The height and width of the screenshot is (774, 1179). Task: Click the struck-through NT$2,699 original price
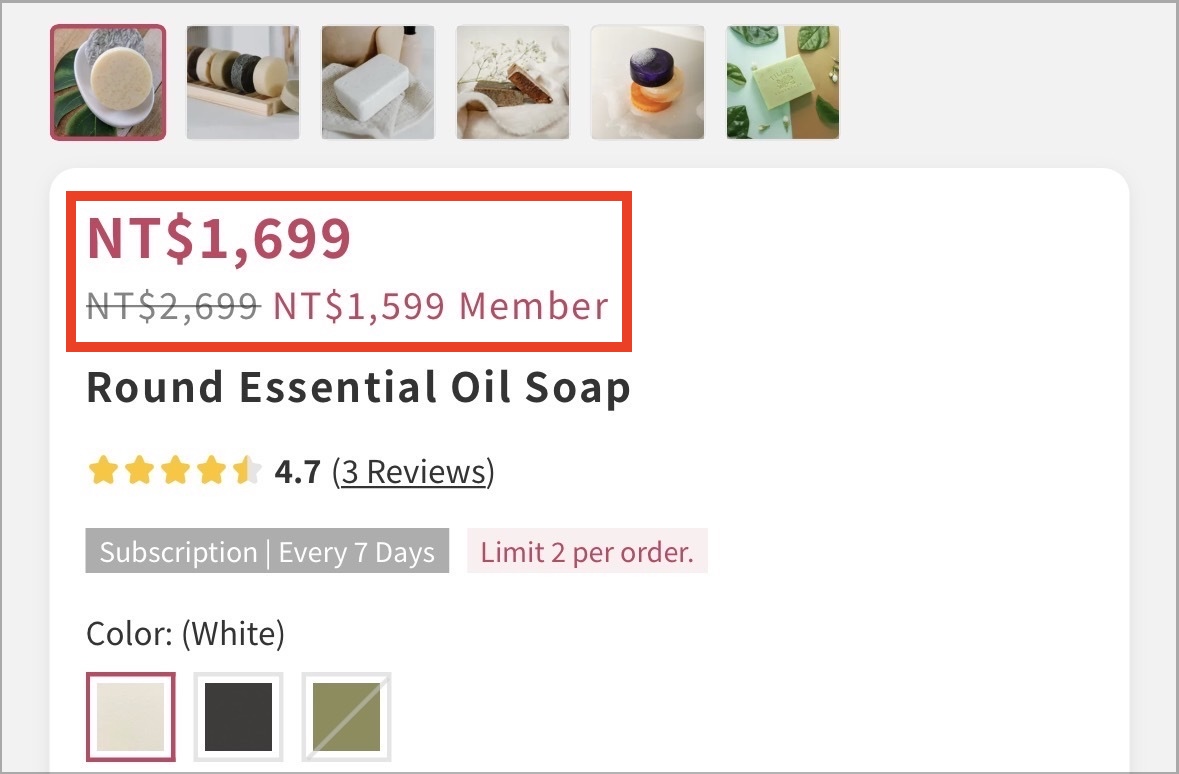tap(174, 306)
